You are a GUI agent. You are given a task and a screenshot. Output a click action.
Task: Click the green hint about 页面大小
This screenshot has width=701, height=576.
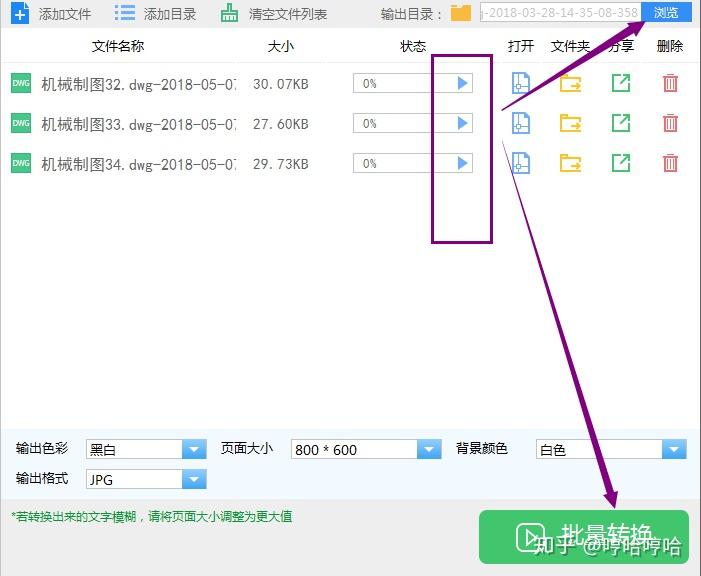pos(152,517)
